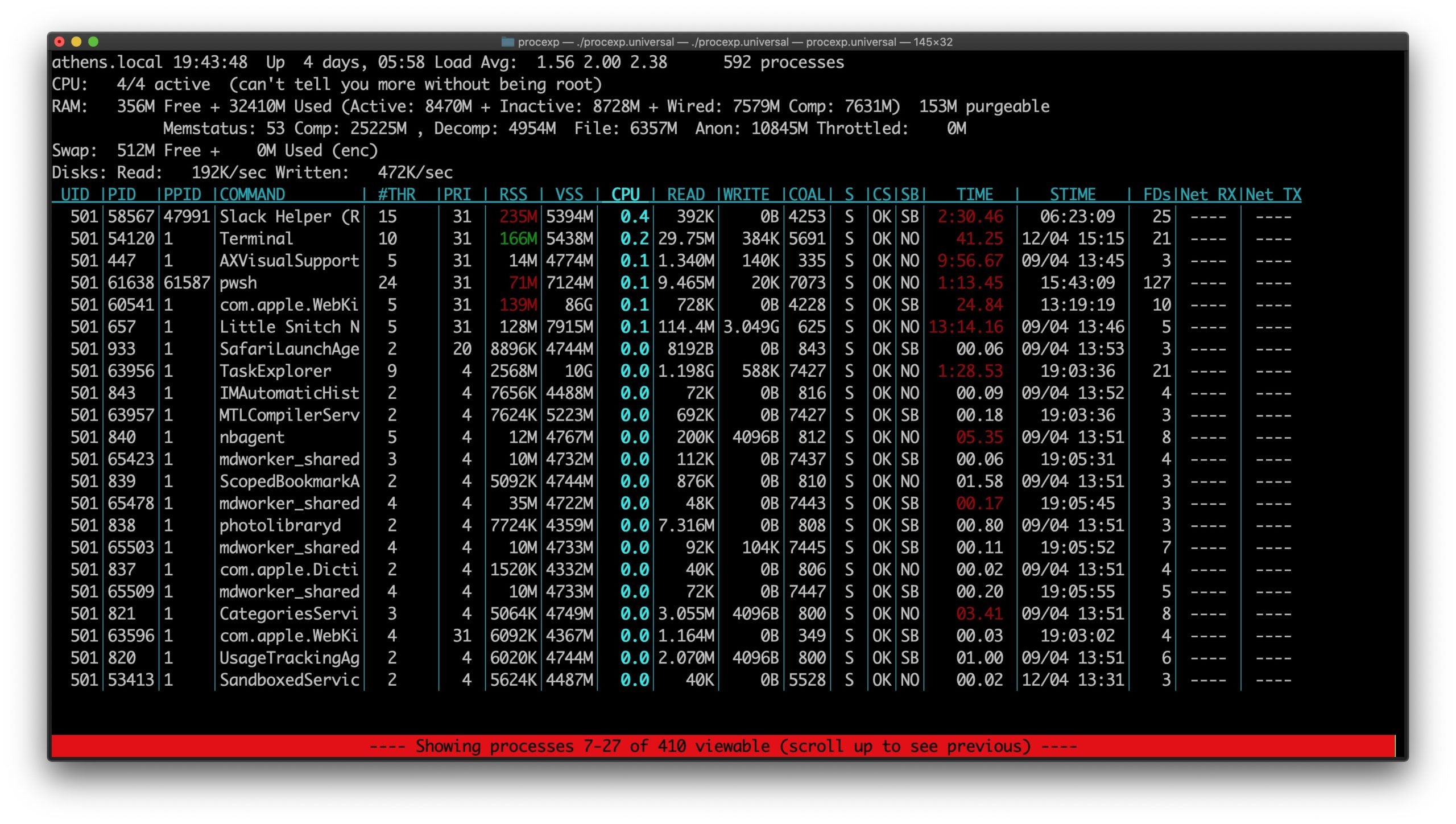Select the Little Snitch process row
This screenshot has width=1456, height=824.
tap(289, 327)
